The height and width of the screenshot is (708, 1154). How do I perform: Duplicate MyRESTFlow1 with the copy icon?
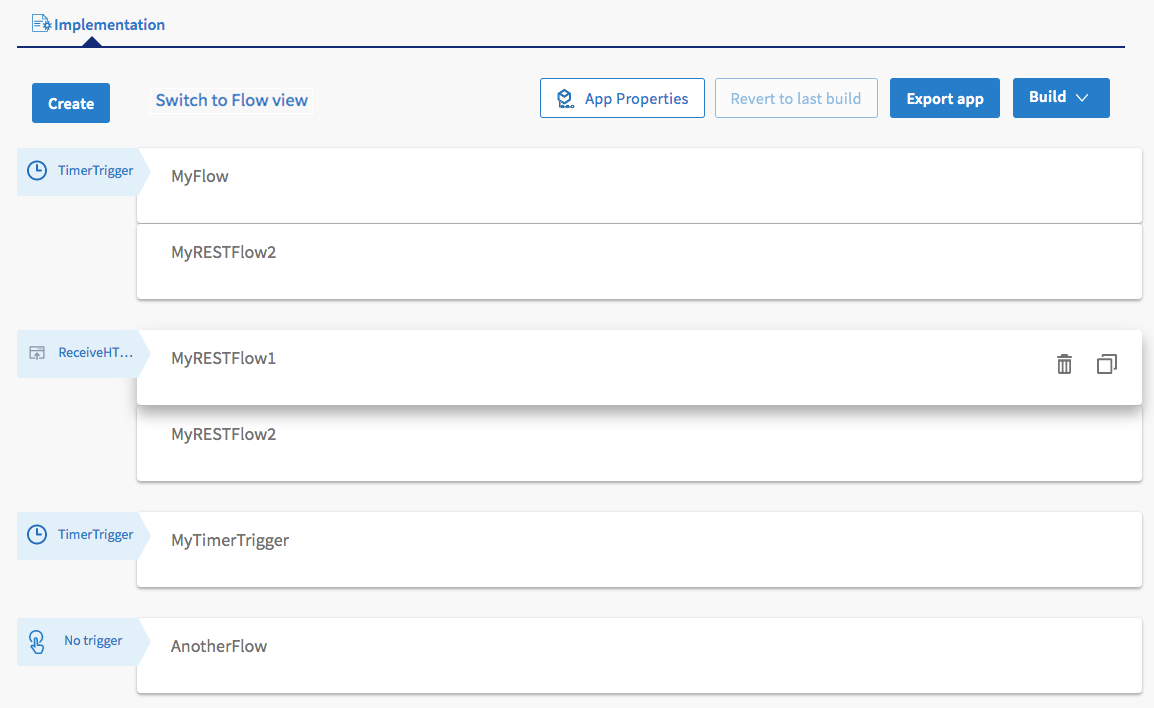[1106, 365]
